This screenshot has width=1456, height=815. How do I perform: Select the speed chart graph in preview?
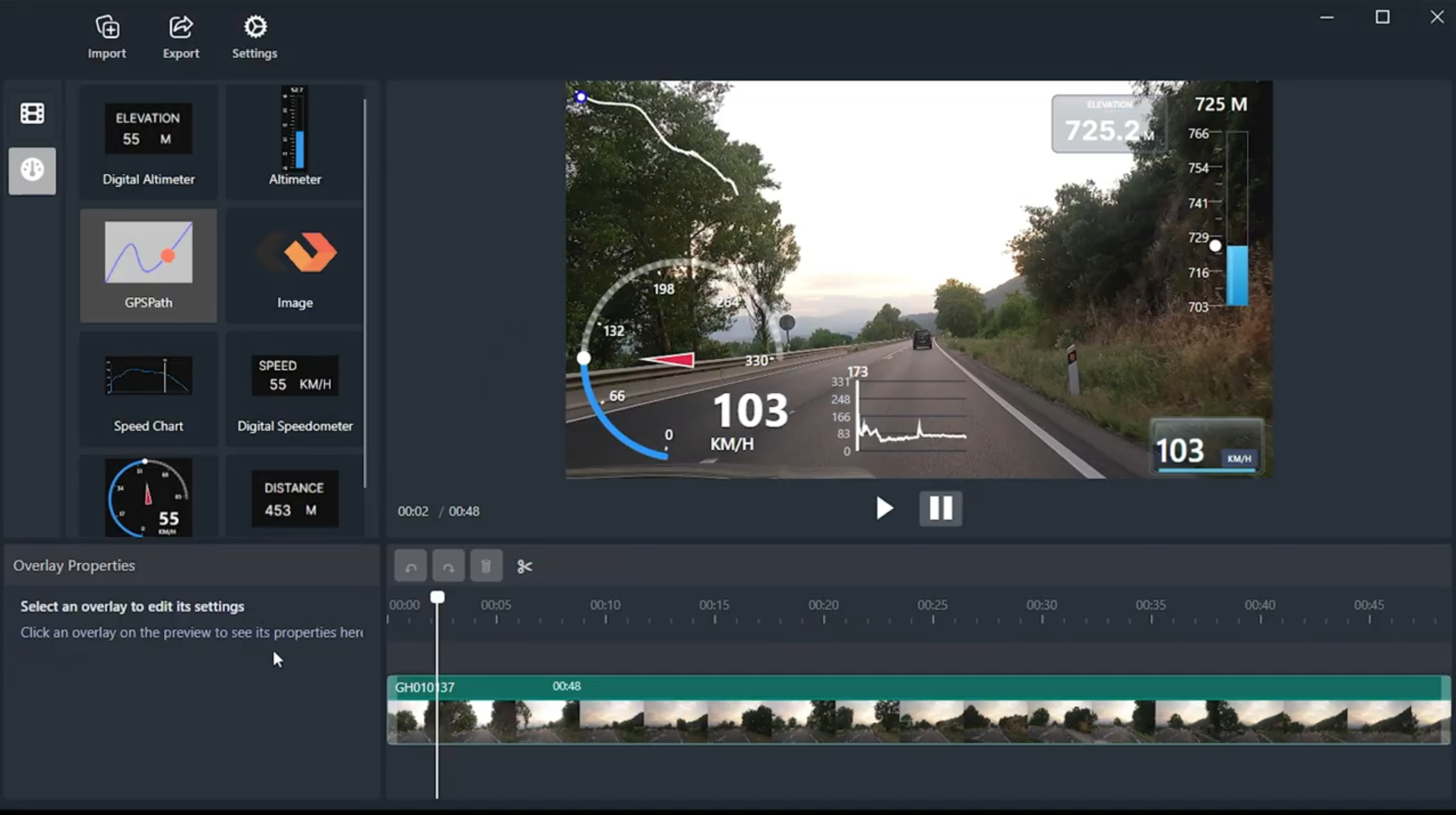(x=898, y=411)
